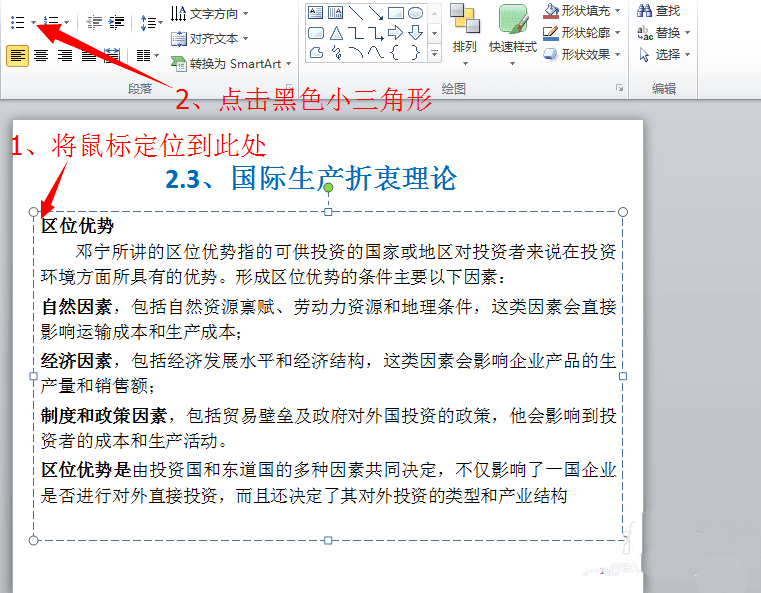Select the rectangle shape

click(396, 12)
